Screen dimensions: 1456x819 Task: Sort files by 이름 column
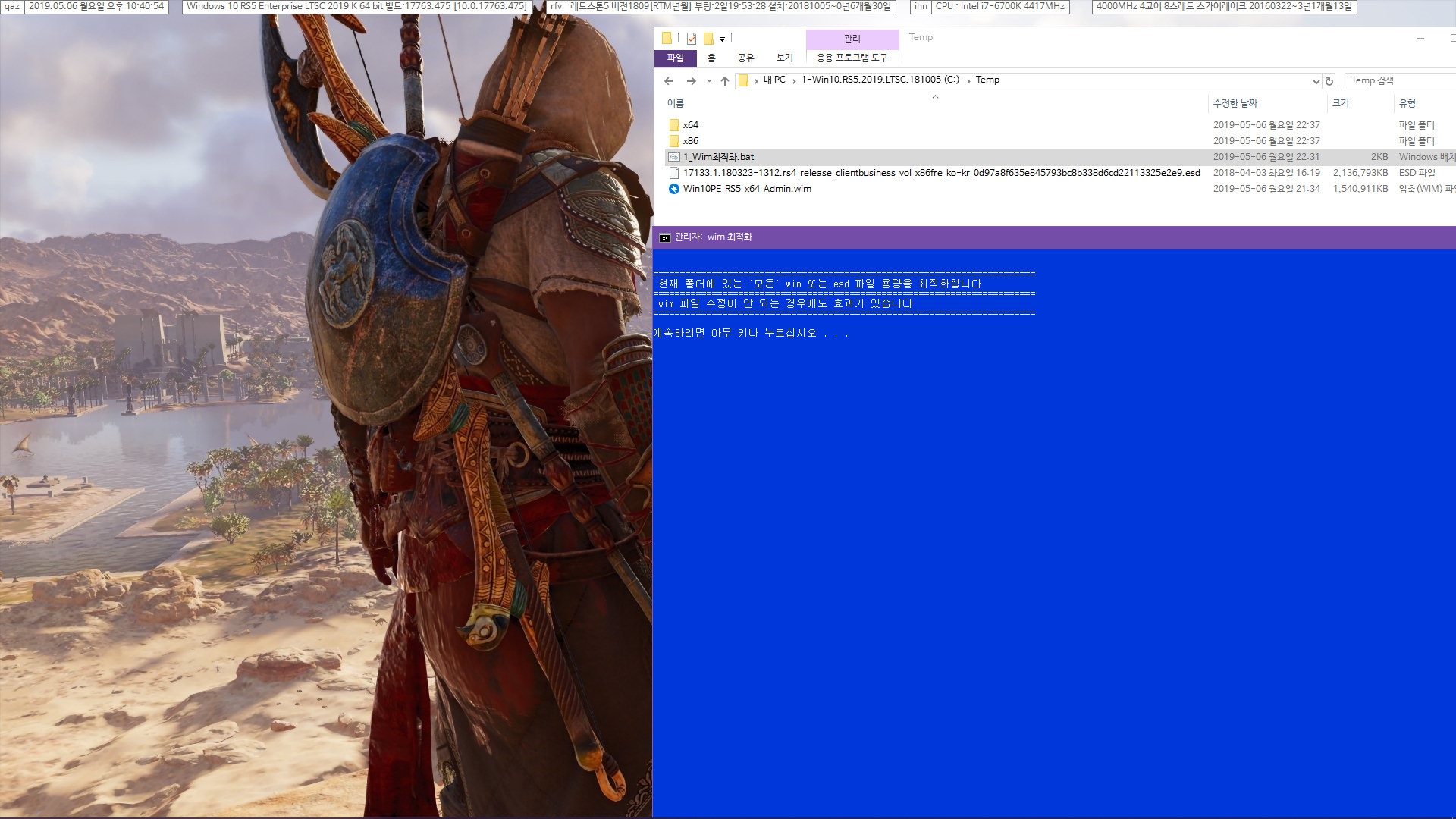coord(936,103)
